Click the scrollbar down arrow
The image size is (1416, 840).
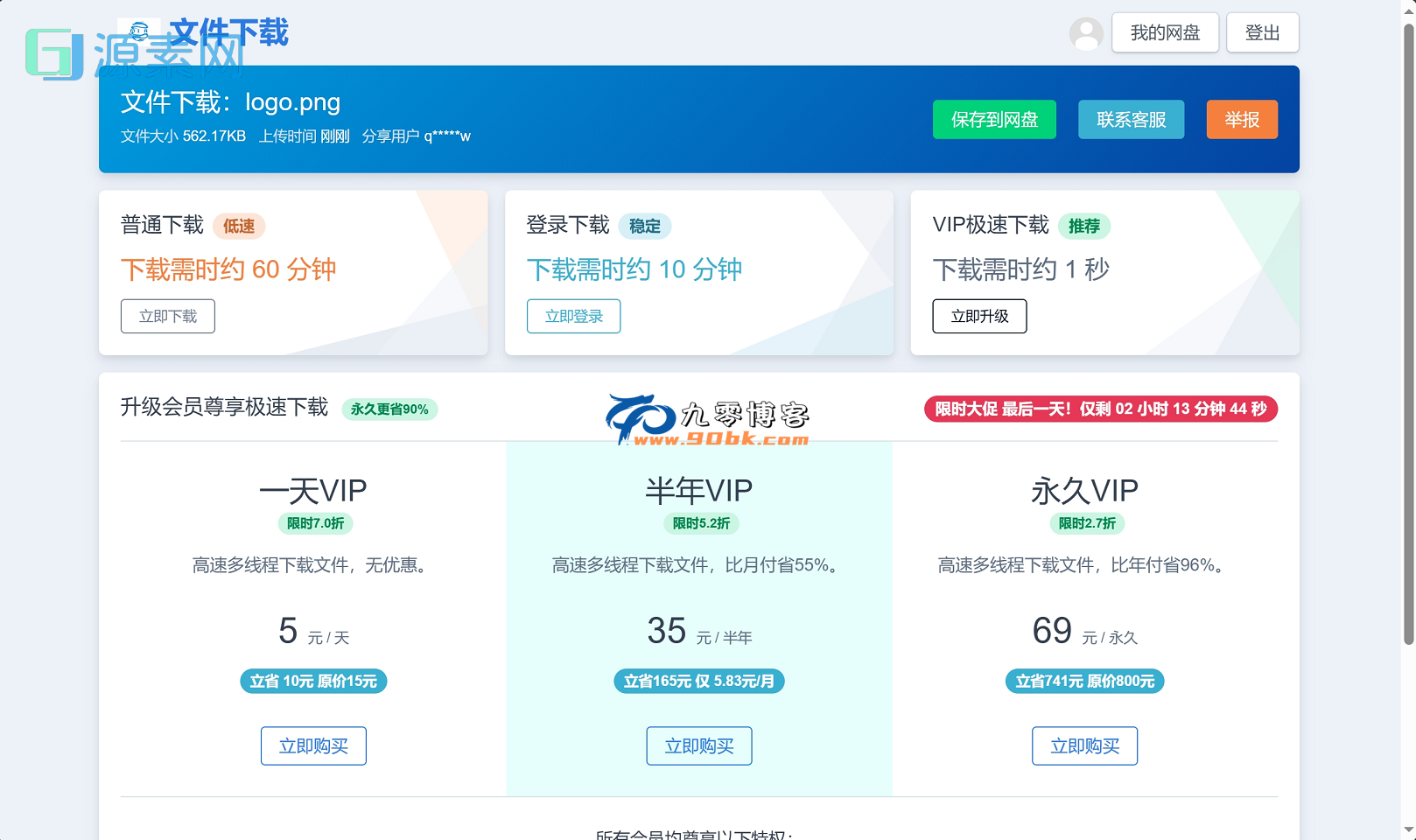[1407, 831]
